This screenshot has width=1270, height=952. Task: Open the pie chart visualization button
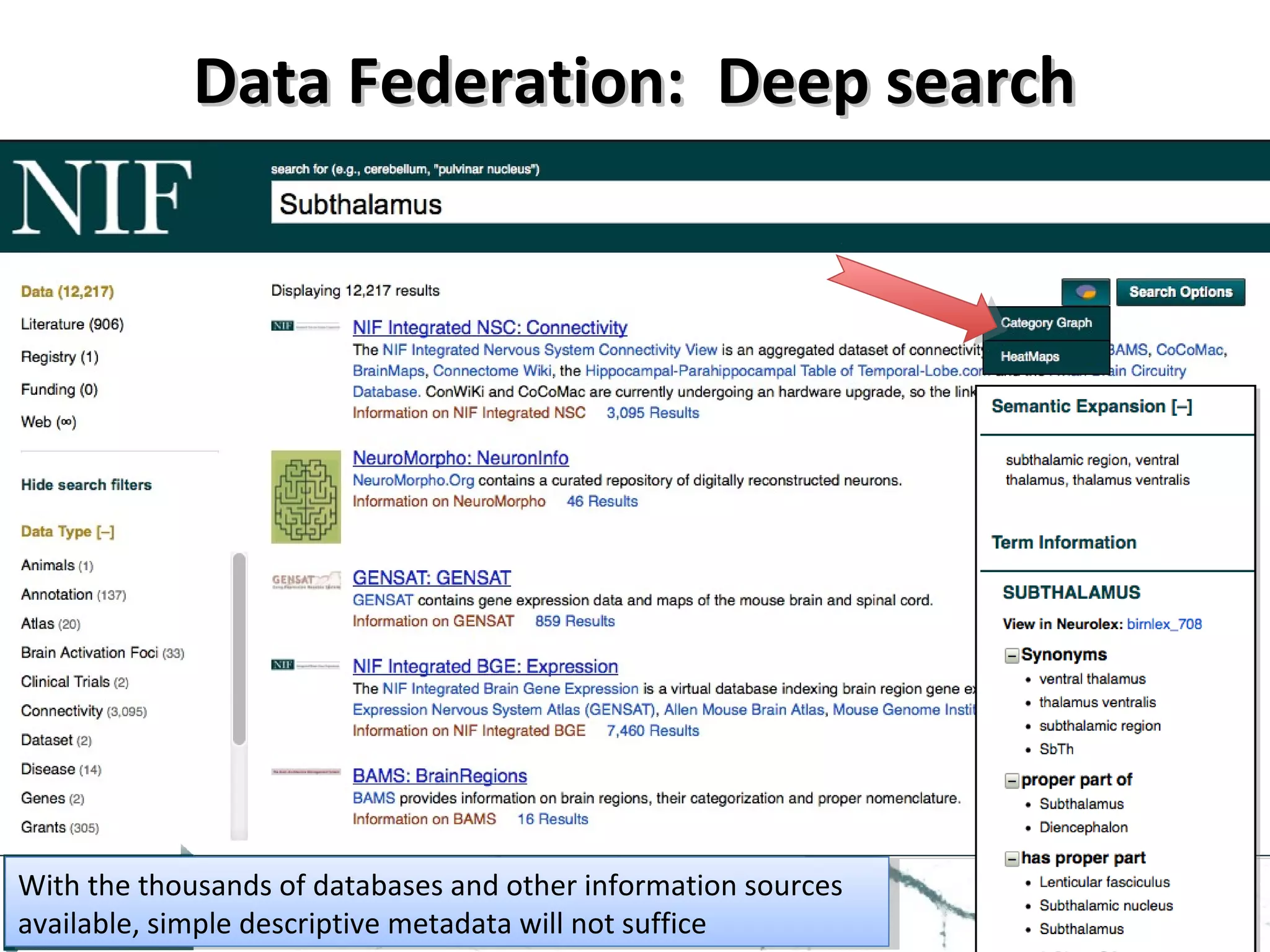[1085, 292]
